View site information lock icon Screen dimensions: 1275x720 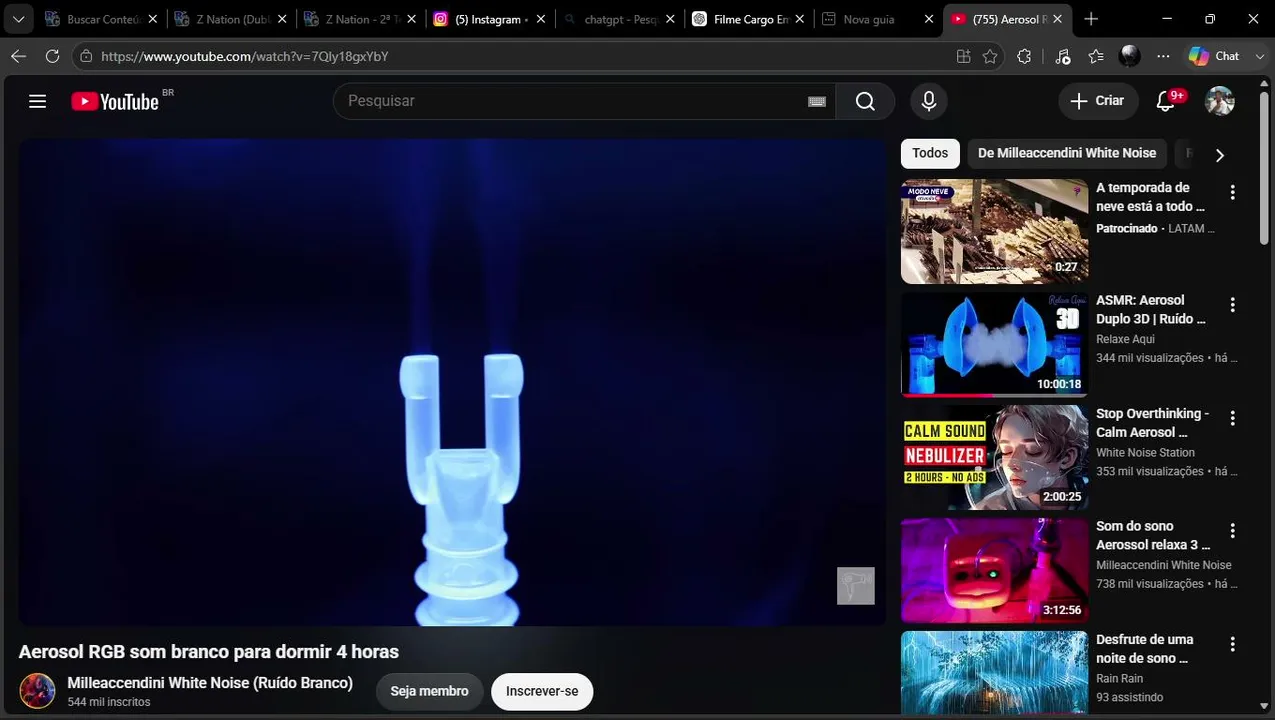(87, 56)
